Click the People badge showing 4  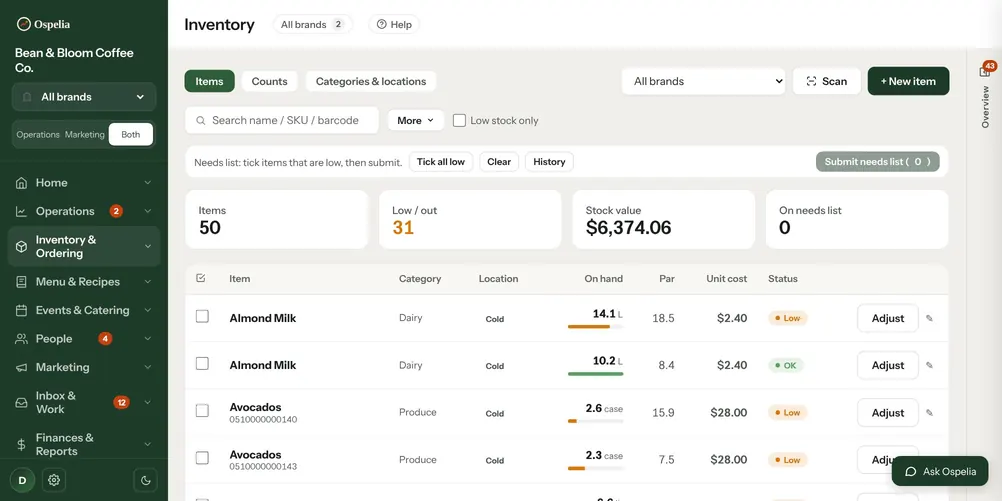(x=105, y=339)
